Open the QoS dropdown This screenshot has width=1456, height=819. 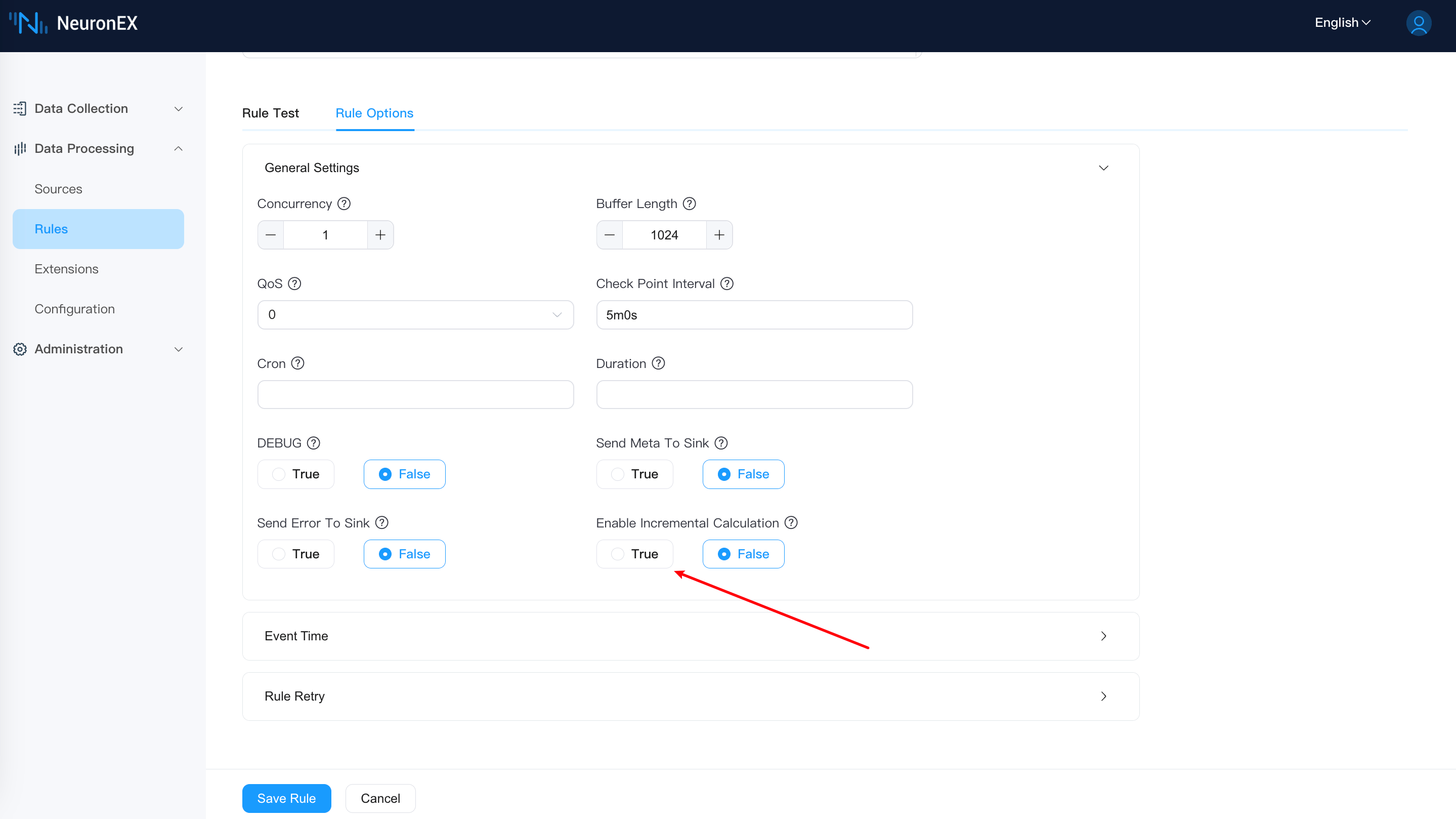(415, 314)
